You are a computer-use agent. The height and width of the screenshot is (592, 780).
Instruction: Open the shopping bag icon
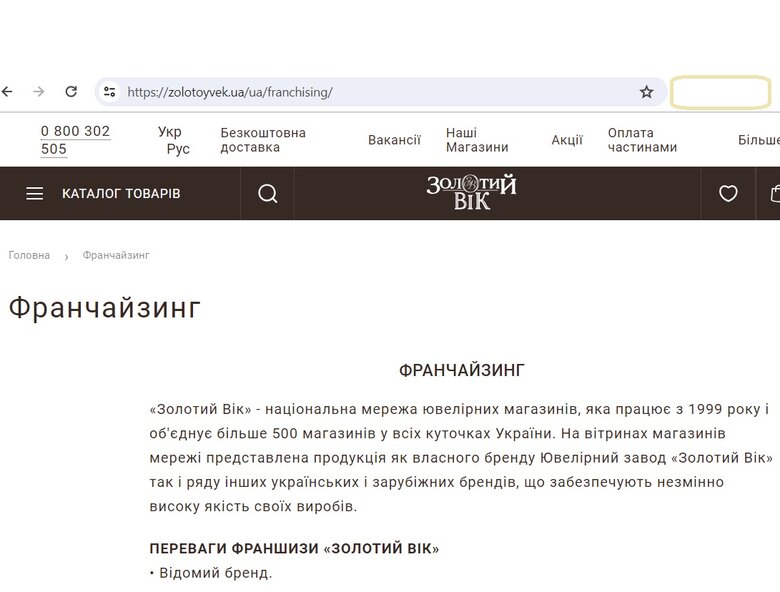775,194
